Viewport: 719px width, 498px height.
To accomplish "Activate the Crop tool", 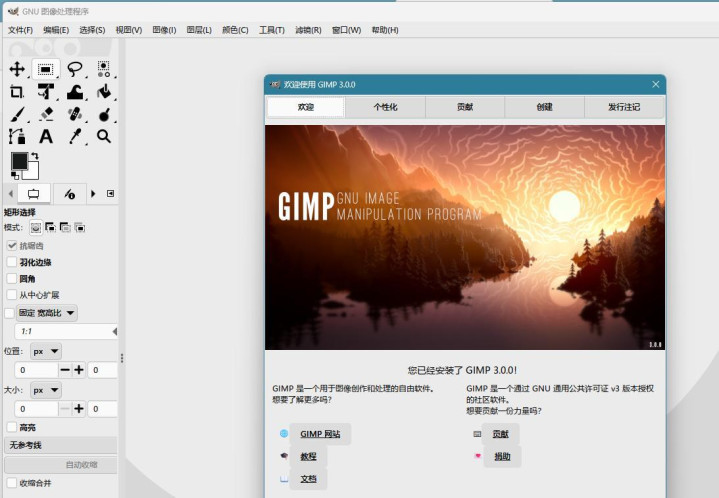I will [x=17, y=92].
